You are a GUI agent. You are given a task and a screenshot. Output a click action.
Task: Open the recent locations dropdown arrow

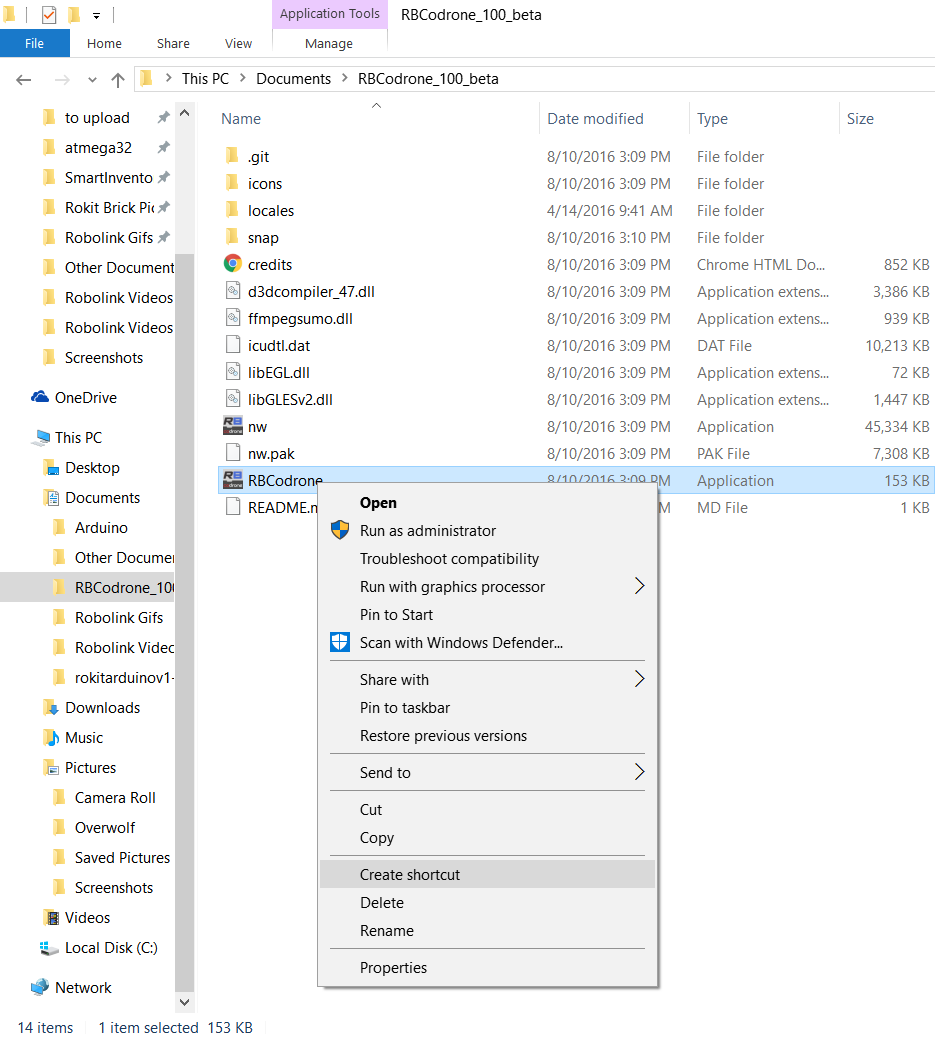[x=92, y=79]
